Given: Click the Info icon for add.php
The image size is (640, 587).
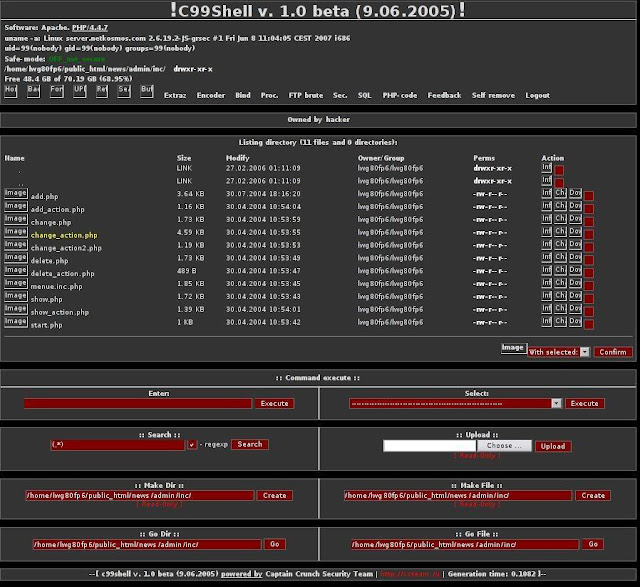Looking at the screenshot, I should pyautogui.click(x=547, y=193).
